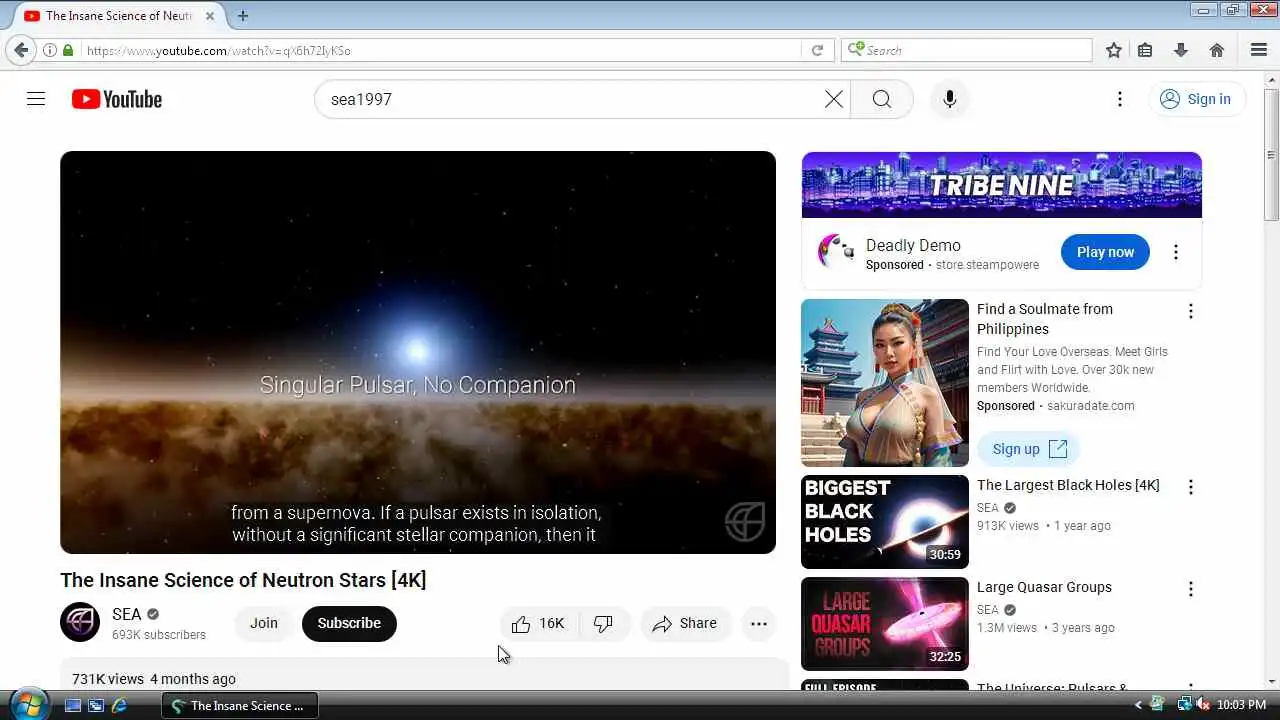Click the channel watermark on video
The height and width of the screenshot is (720, 1280).
[x=745, y=521]
